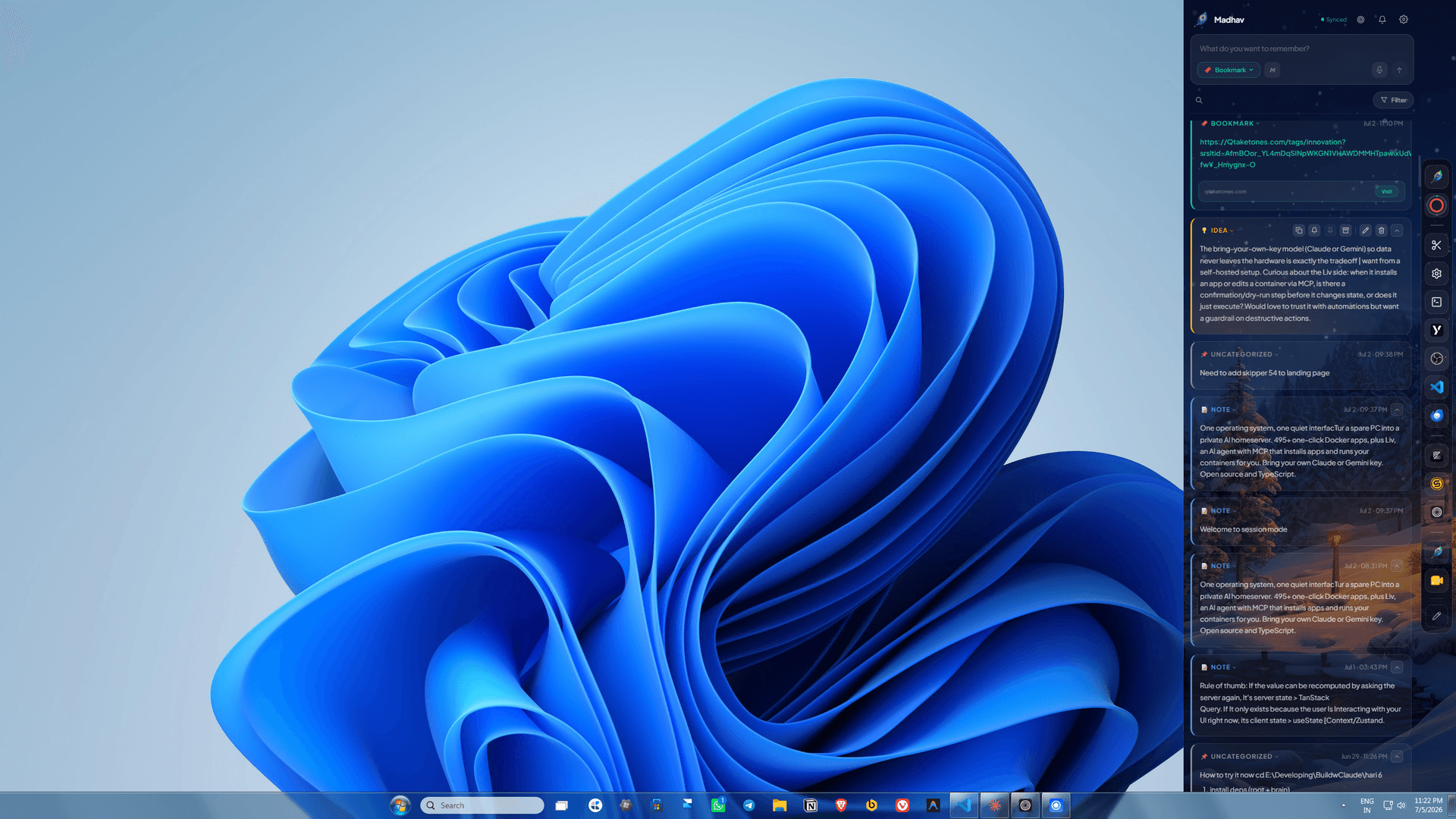
Task: Click the ENG IN language indicator
Action: (1367, 805)
